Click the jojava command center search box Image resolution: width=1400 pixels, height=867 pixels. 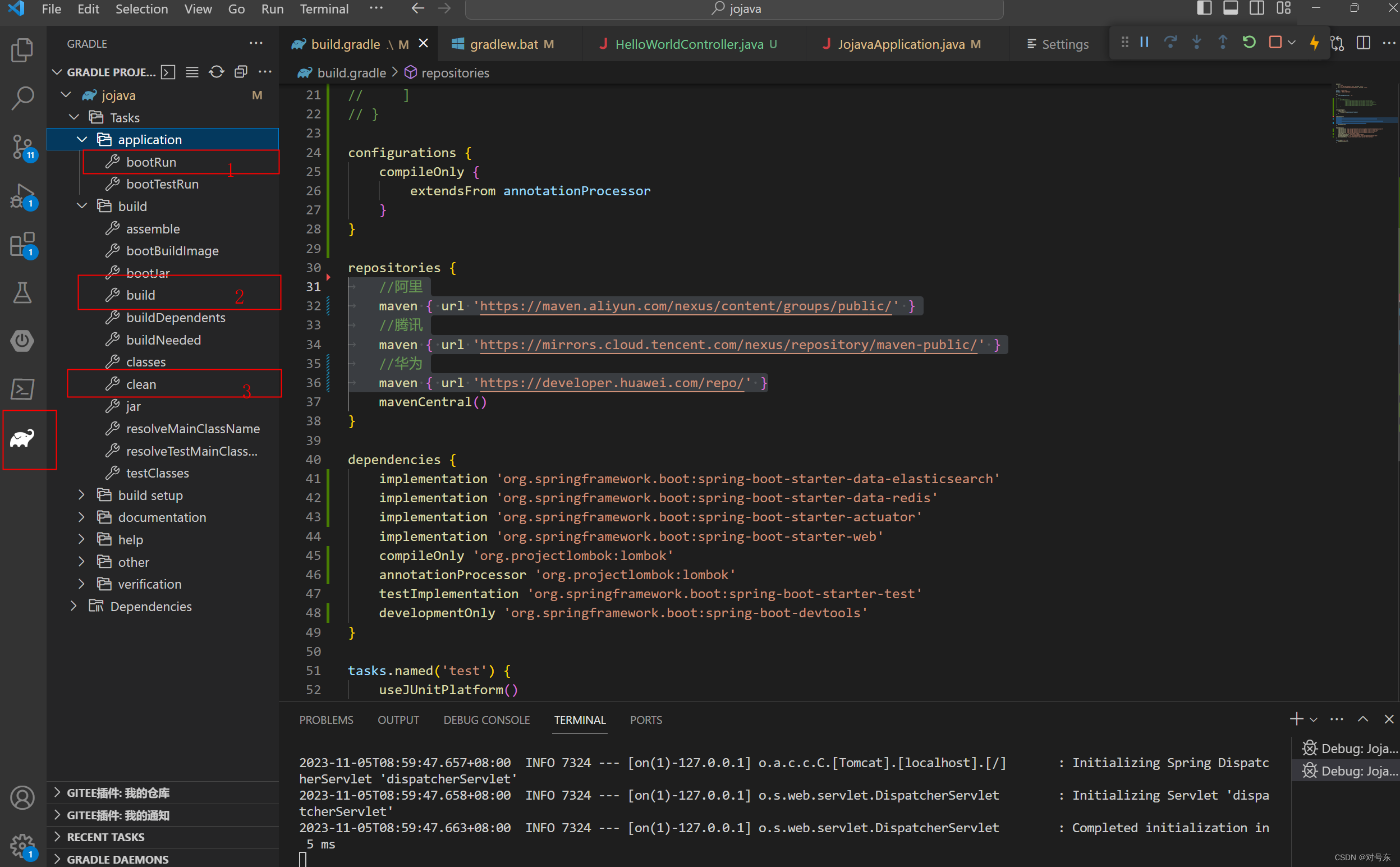[x=735, y=9]
